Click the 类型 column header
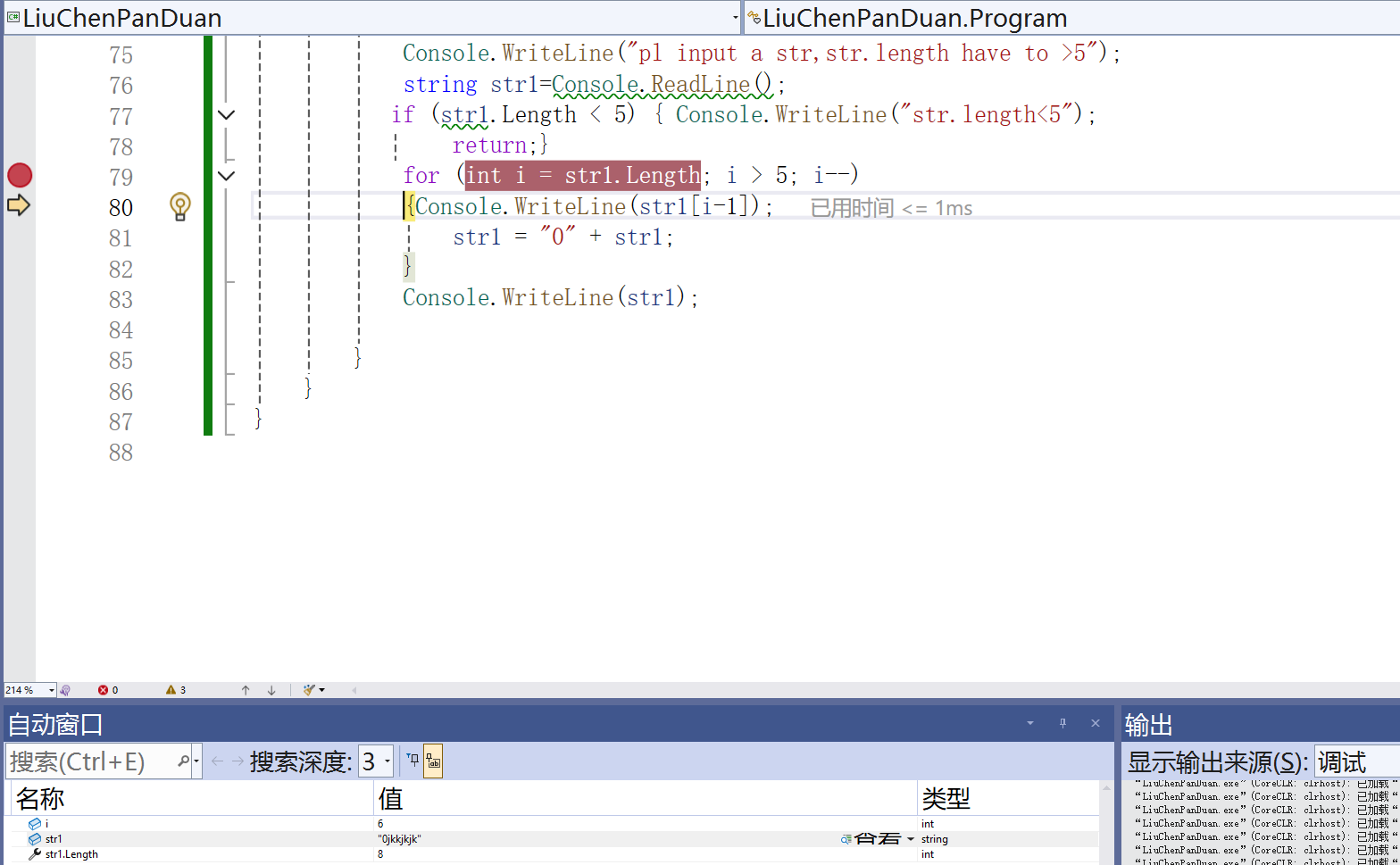Image resolution: width=1400 pixels, height=865 pixels. (1008, 798)
